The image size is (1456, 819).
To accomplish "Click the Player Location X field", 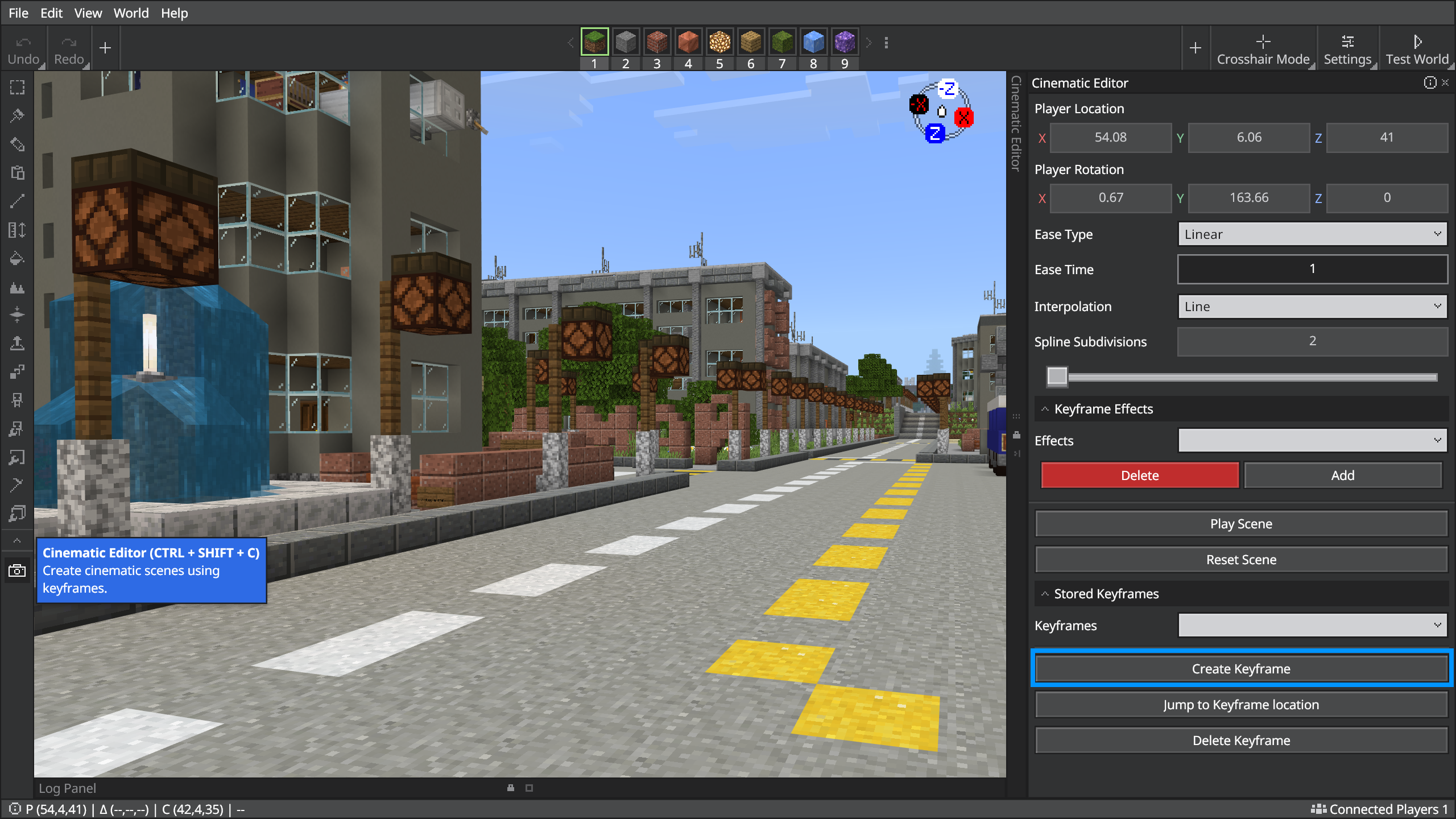I will pos(1110,137).
